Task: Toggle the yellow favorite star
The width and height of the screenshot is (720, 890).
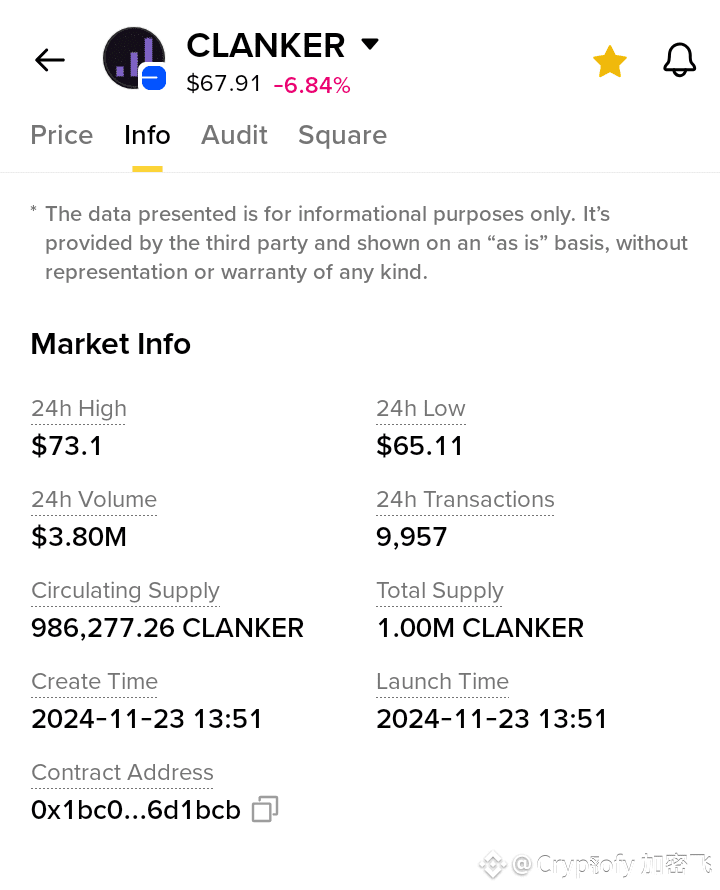Action: coord(609,62)
